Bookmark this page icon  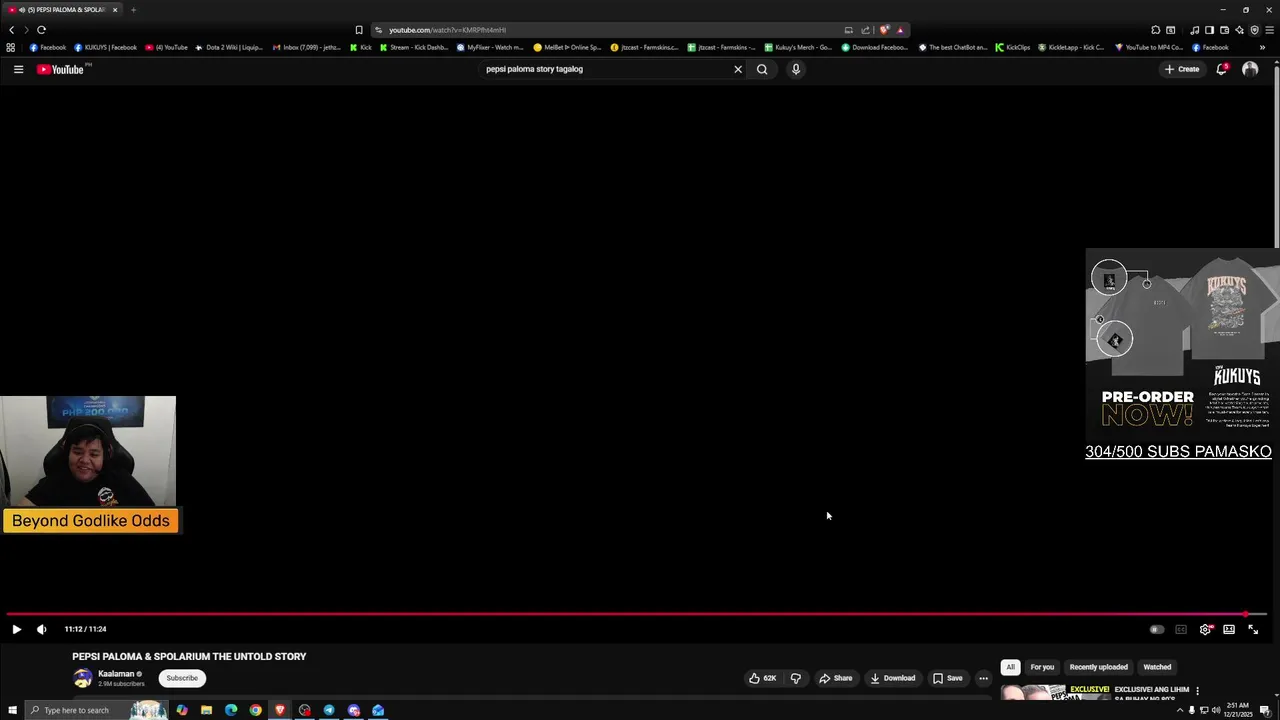pos(359,30)
